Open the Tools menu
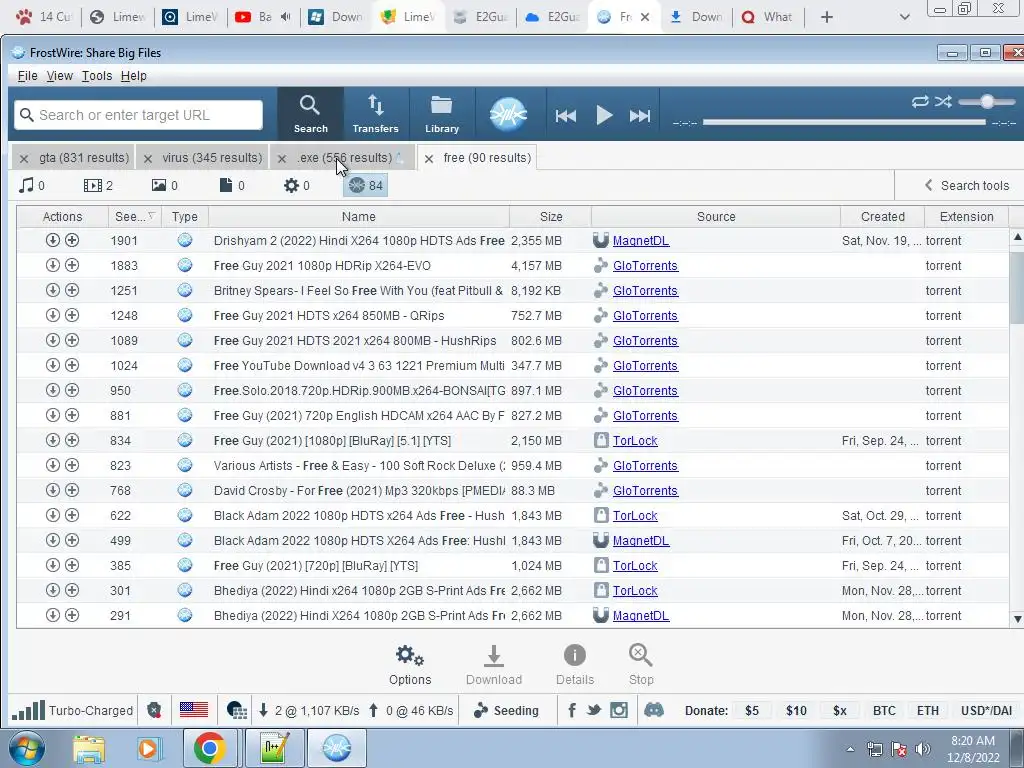 coord(97,76)
